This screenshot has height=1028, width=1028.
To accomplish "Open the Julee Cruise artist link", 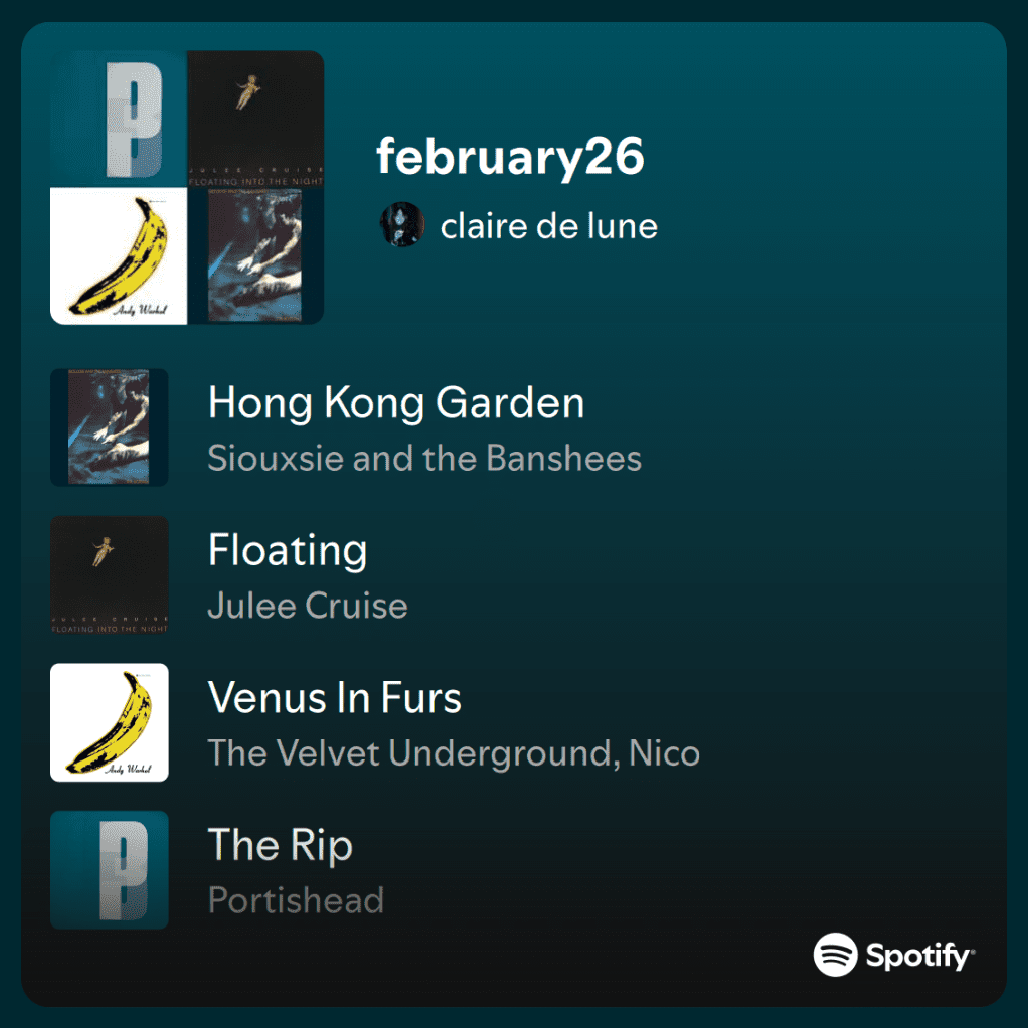I will pos(307,605).
